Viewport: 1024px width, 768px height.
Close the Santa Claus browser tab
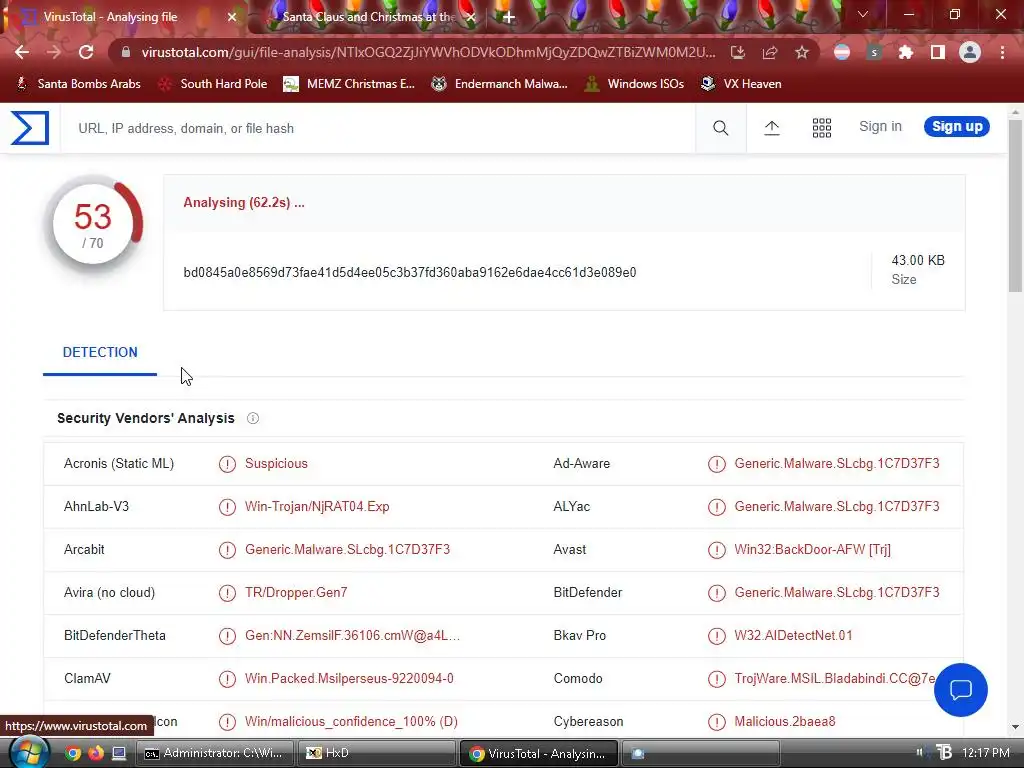pos(471,17)
